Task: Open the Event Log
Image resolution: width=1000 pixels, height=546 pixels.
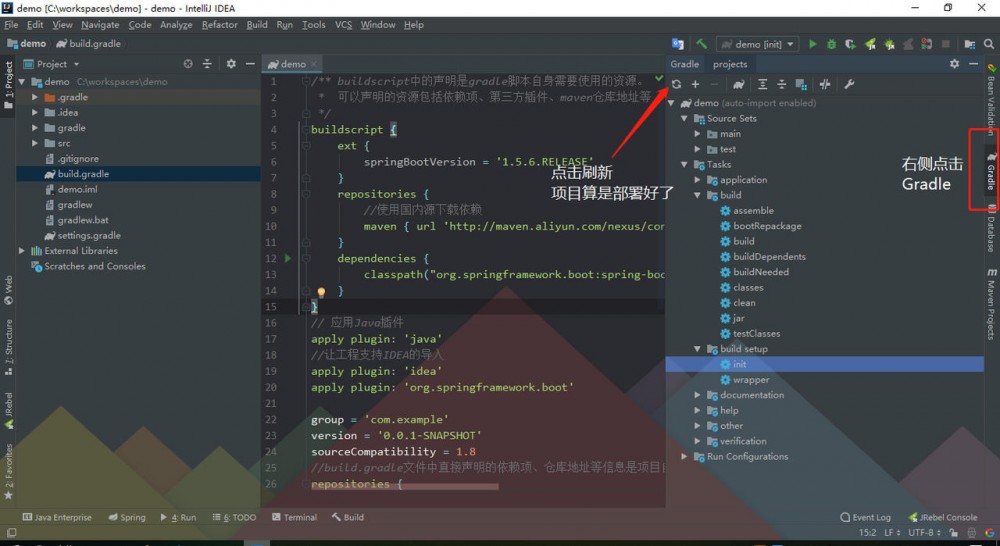Action: click(x=865, y=517)
